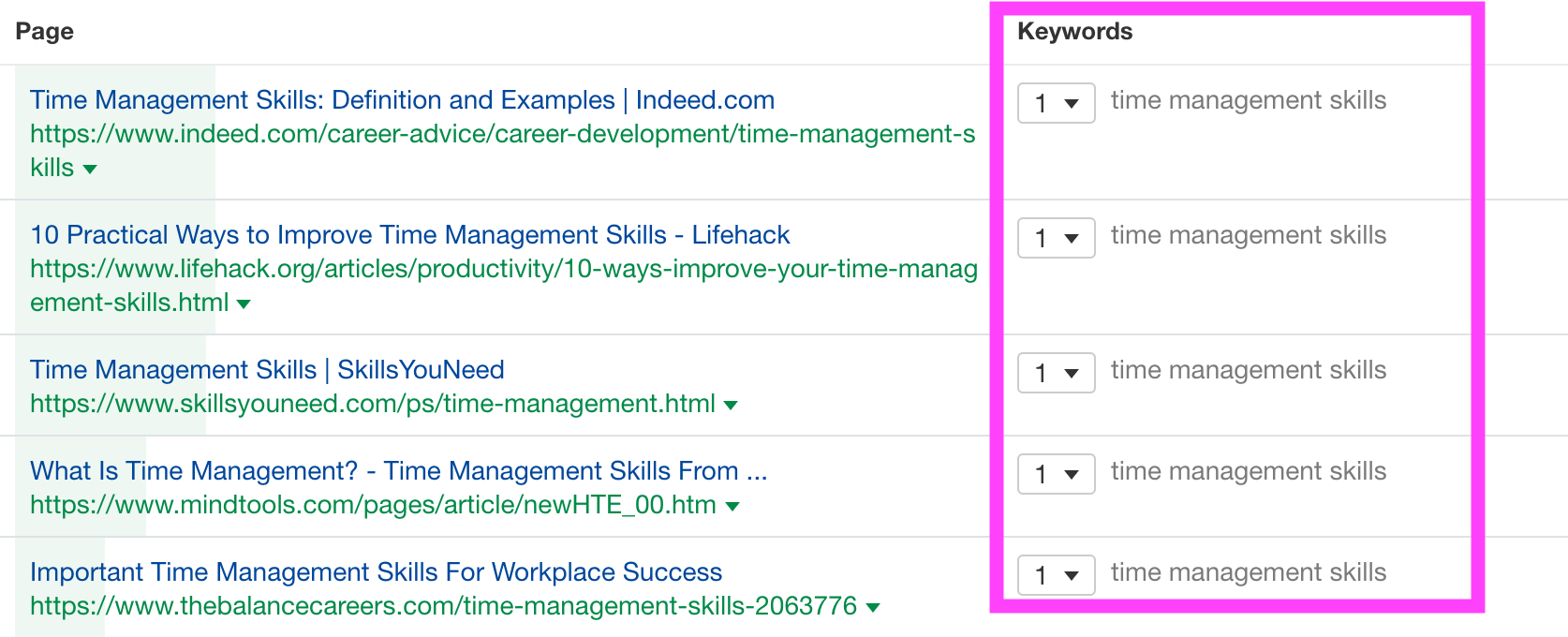Screen dimensions: 1568x637
Task: Open the Balance Careers article link
Action: [x=376, y=572]
